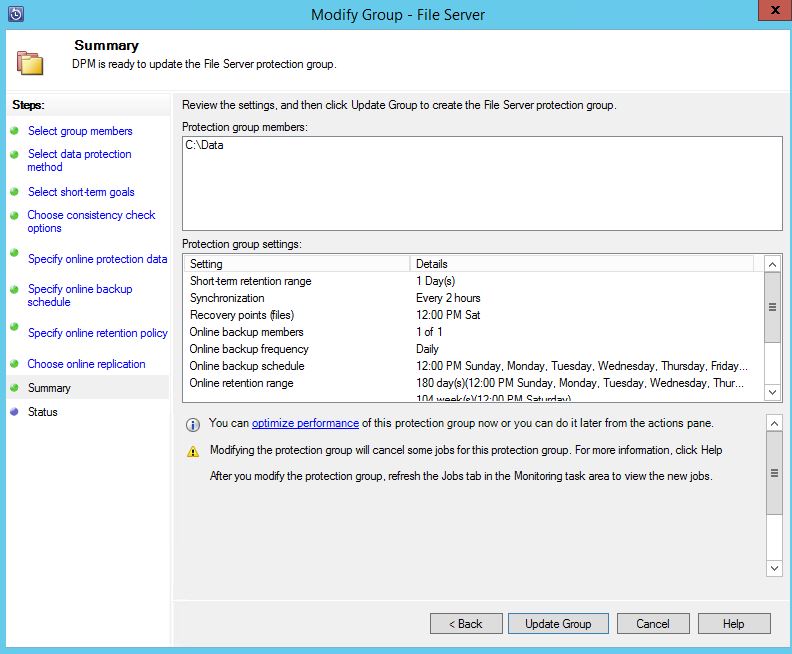Click the info icon next to optimize performance message
The image size is (792, 654).
192,424
